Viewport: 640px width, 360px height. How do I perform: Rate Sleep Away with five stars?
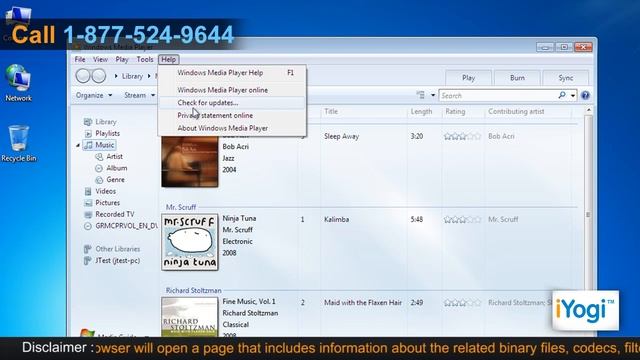(478, 136)
